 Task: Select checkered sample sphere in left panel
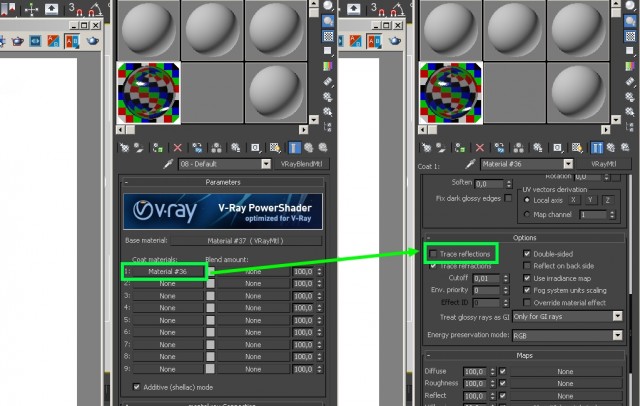point(149,93)
